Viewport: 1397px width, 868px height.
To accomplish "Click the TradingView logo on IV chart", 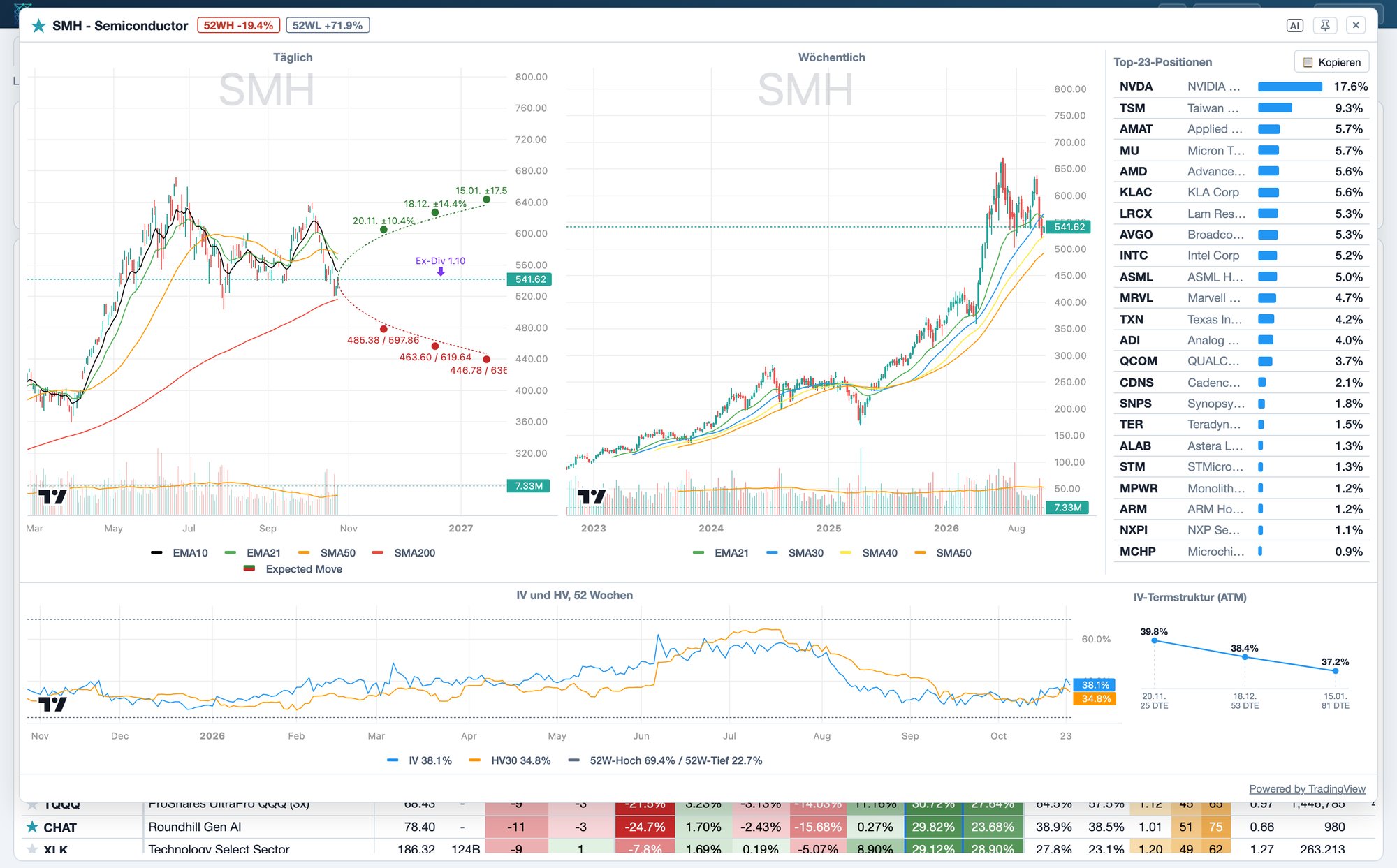I will point(52,704).
